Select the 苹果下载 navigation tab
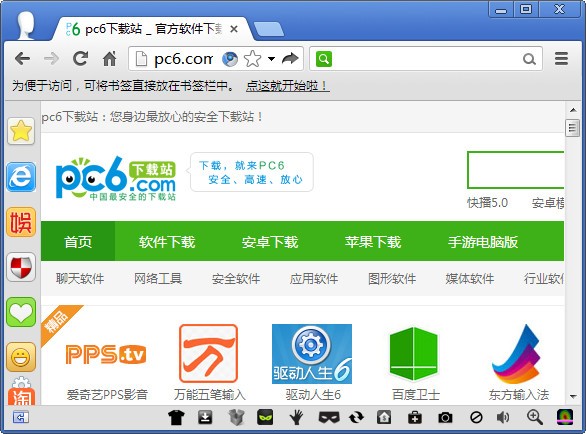The height and width of the screenshot is (434, 586). pos(373,242)
